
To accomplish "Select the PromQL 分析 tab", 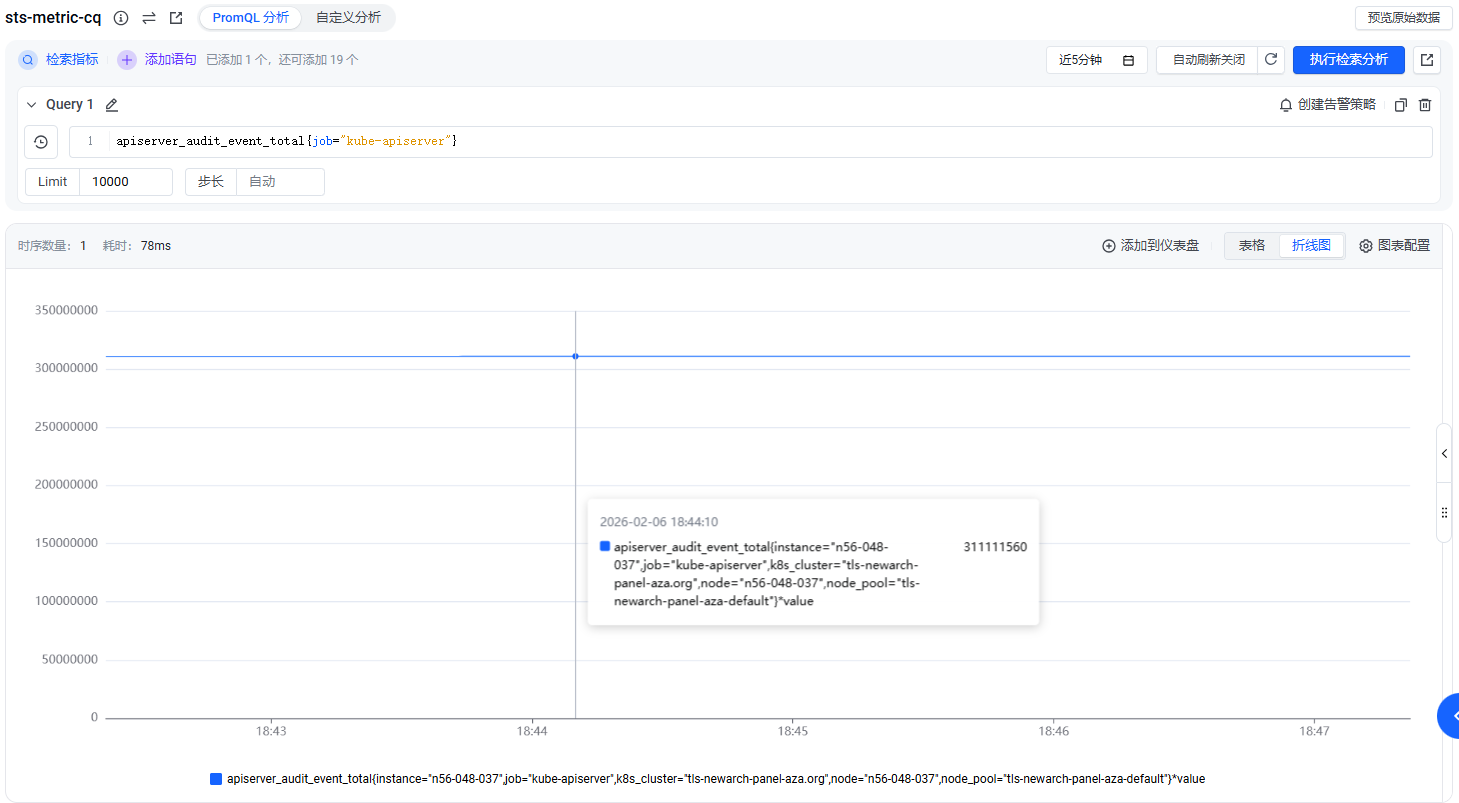I will tap(250, 18).
